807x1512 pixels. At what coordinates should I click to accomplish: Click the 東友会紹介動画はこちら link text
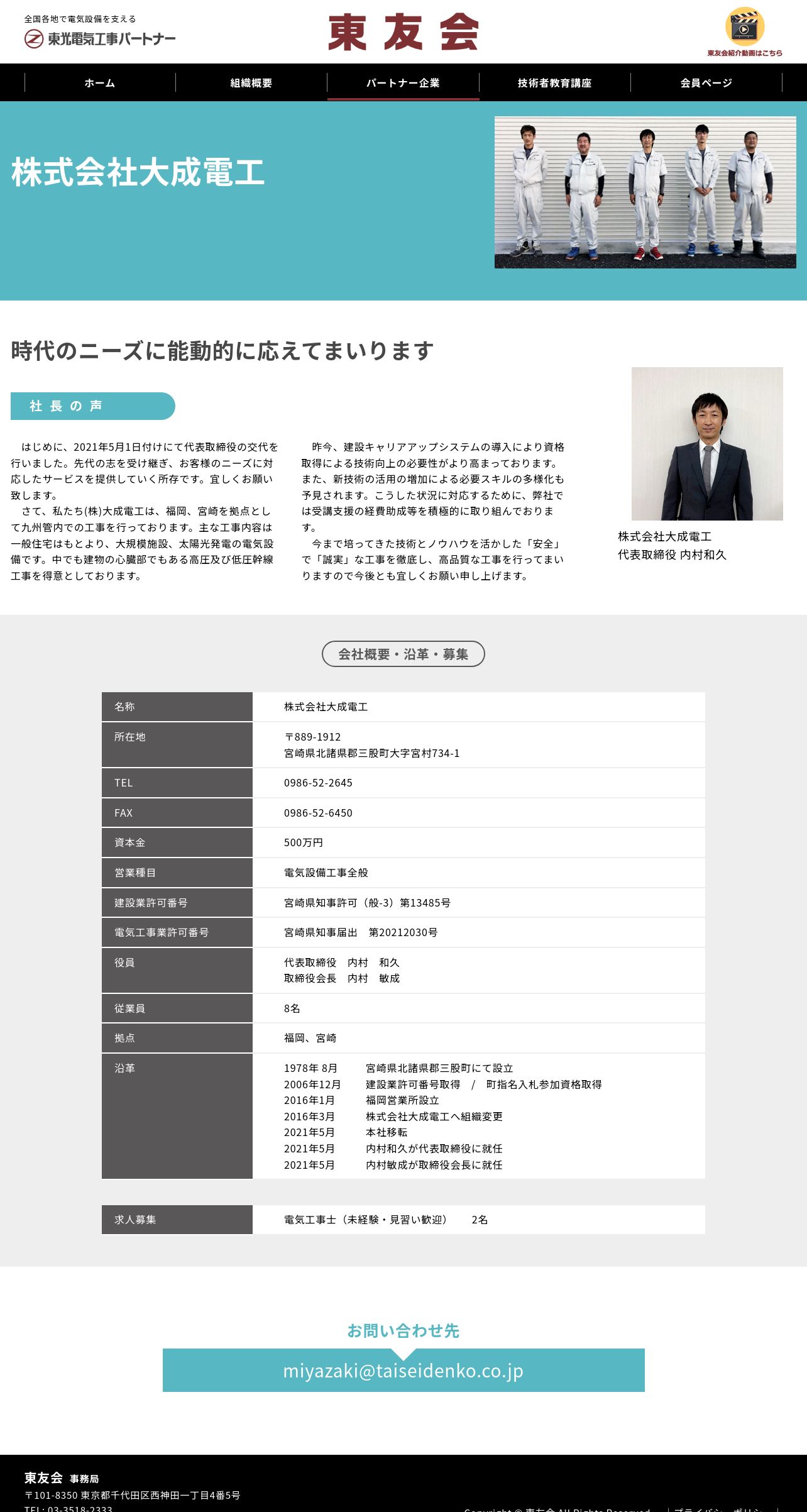[x=745, y=53]
